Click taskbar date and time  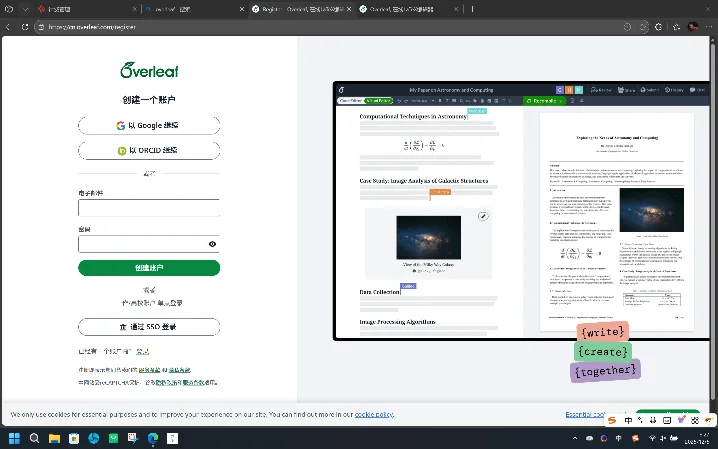[x=697, y=438]
